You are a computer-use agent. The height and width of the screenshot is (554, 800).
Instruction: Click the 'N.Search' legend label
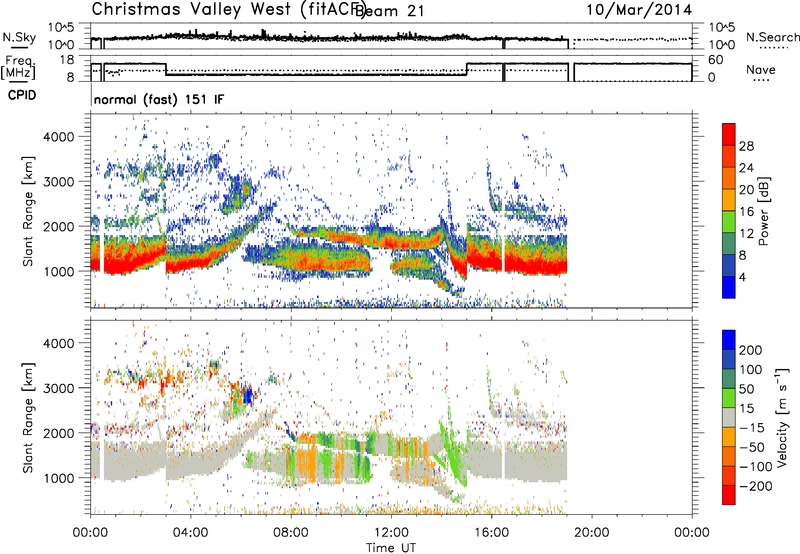[772, 37]
